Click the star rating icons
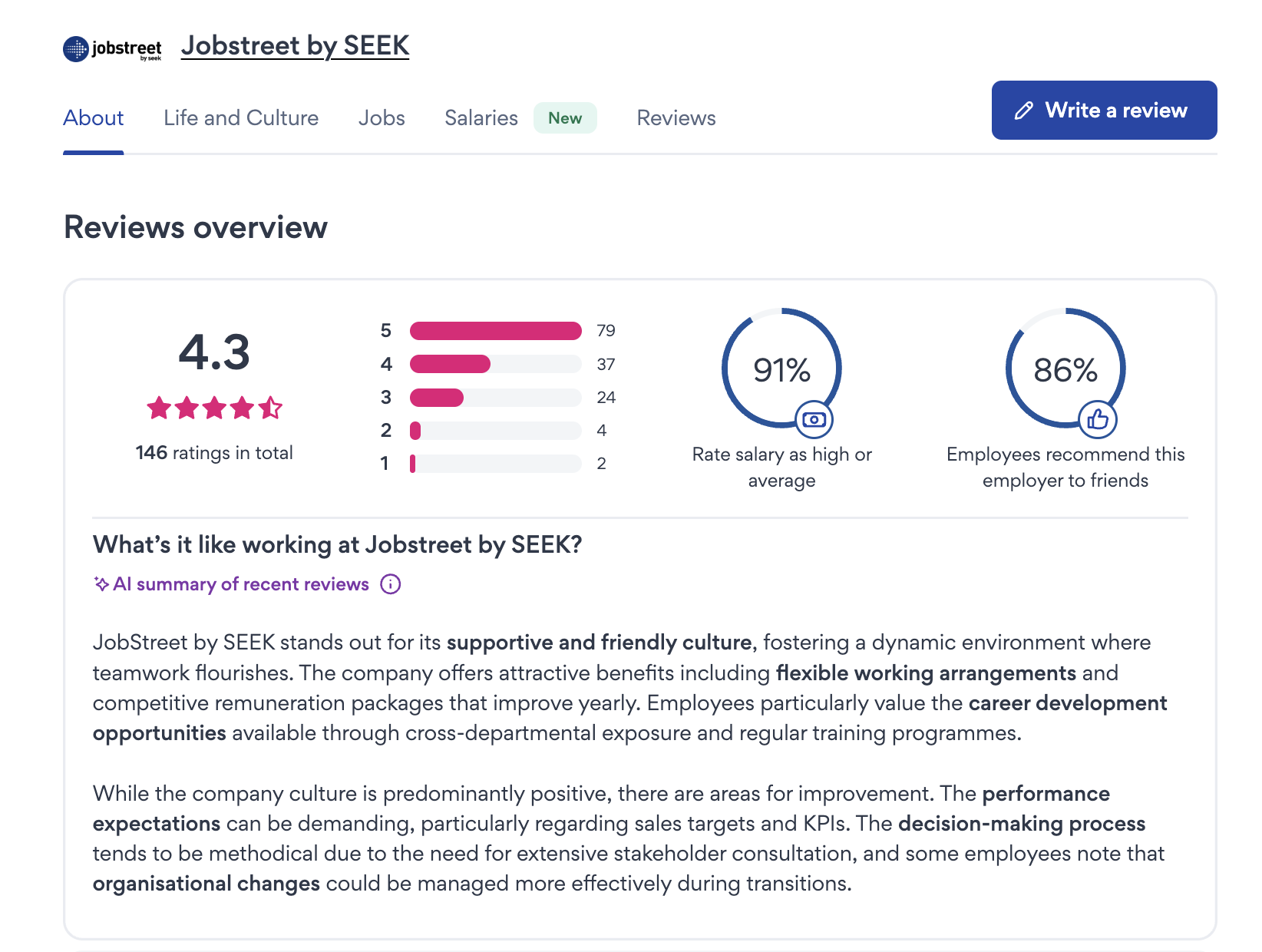This screenshot has height=952, width=1262. 214,408
